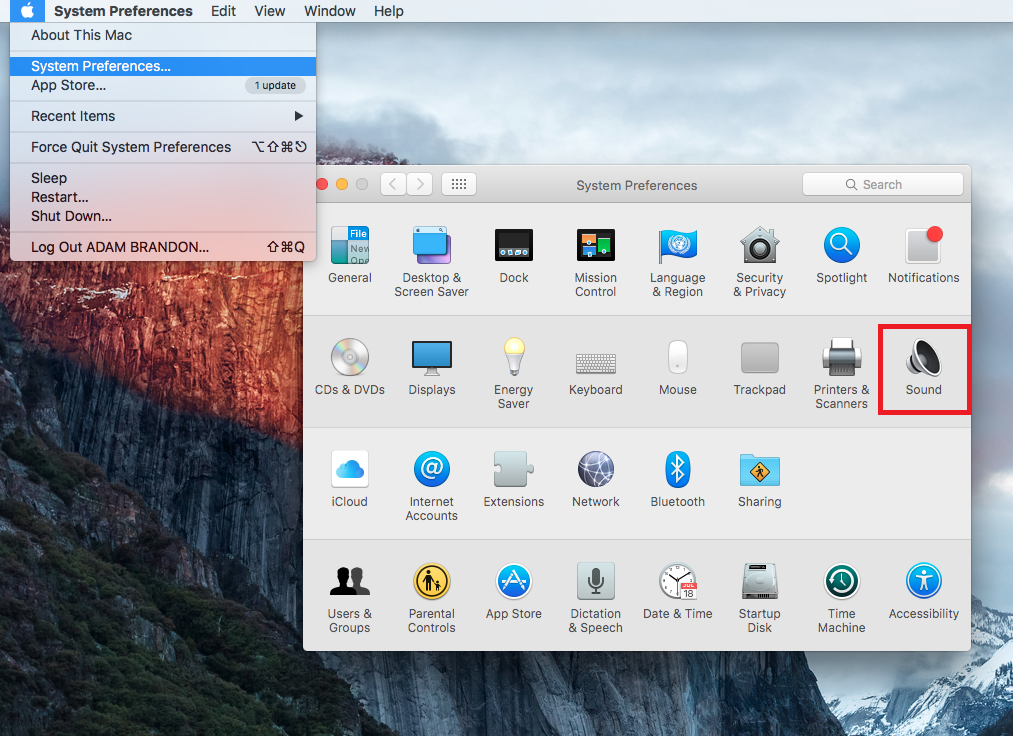
Task: Choose System Preferences... in Apple menu
Action: [x=163, y=66]
